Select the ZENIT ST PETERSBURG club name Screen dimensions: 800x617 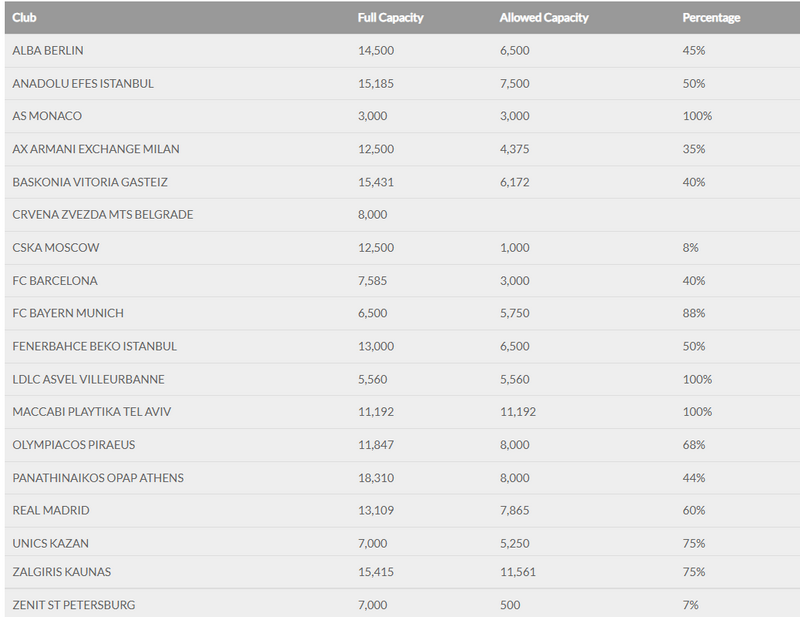(74, 605)
